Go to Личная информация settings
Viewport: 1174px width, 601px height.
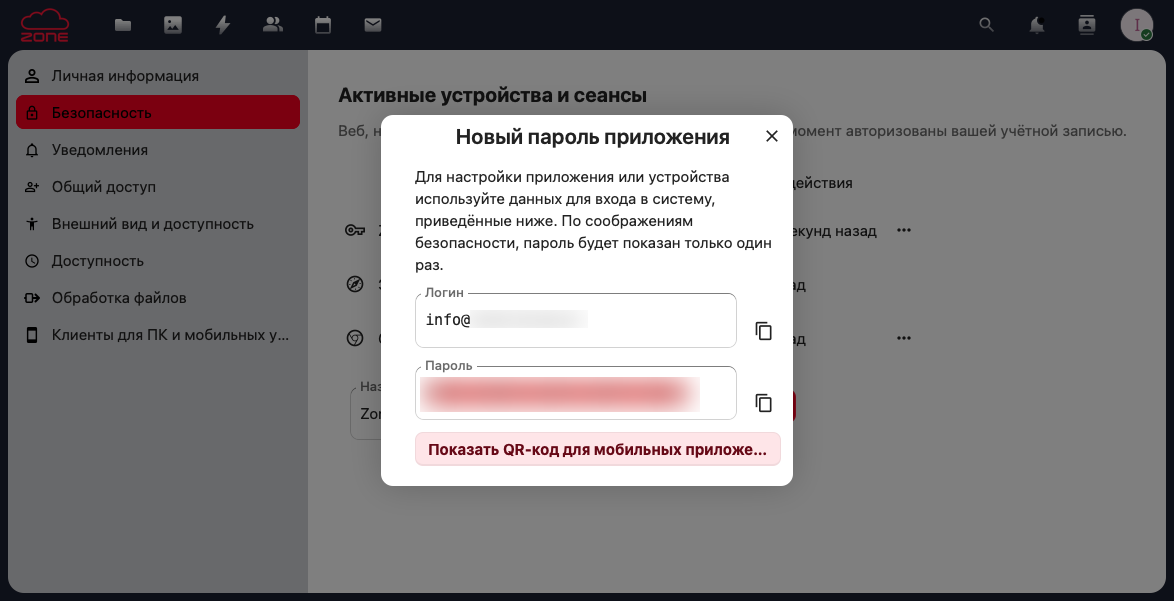(125, 76)
